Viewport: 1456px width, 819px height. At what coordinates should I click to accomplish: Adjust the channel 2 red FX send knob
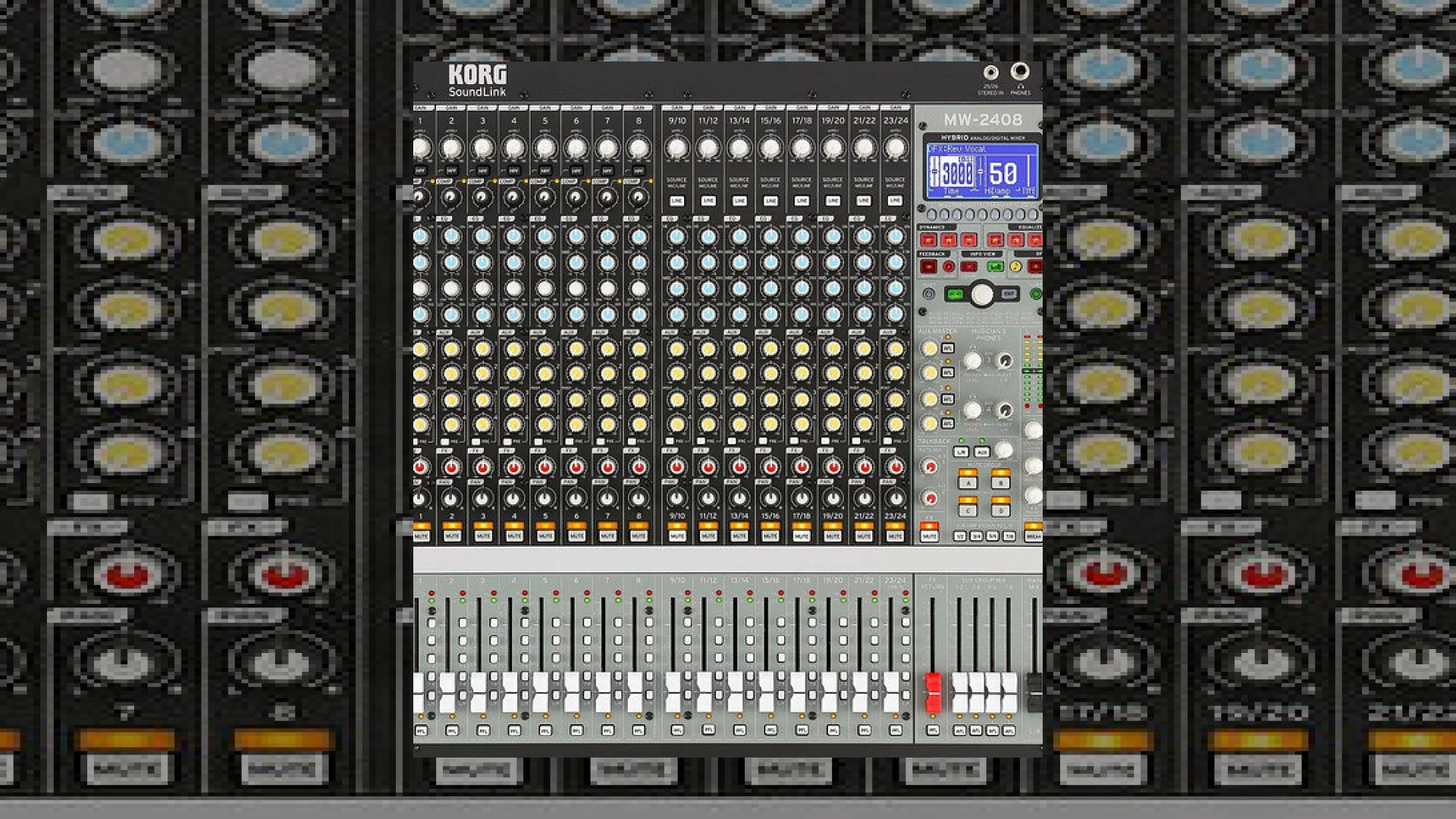(x=451, y=467)
